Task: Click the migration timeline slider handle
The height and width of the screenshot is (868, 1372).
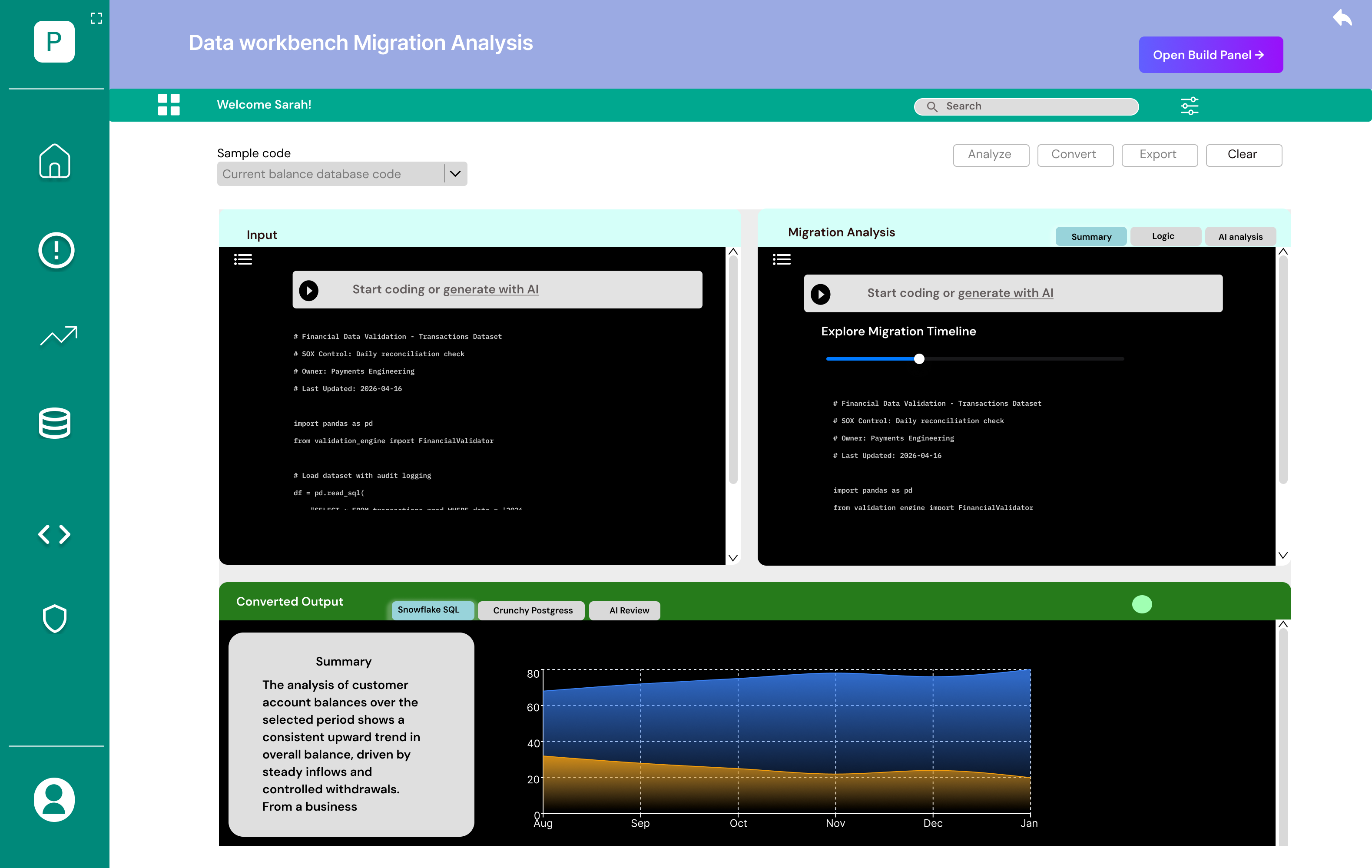Action: [x=919, y=358]
